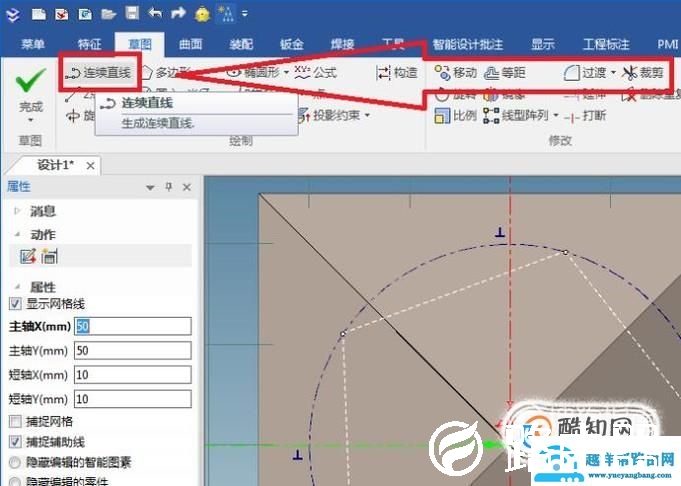
Task: Switch to the 装配 ribbon tab
Action: (x=241, y=44)
